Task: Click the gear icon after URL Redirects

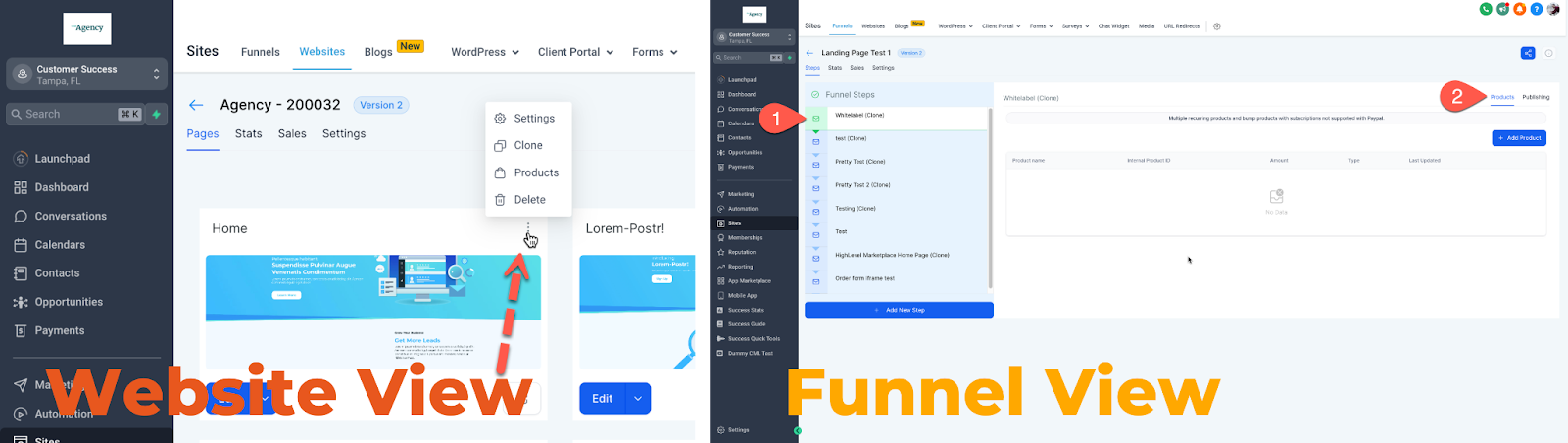Action: [1217, 26]
